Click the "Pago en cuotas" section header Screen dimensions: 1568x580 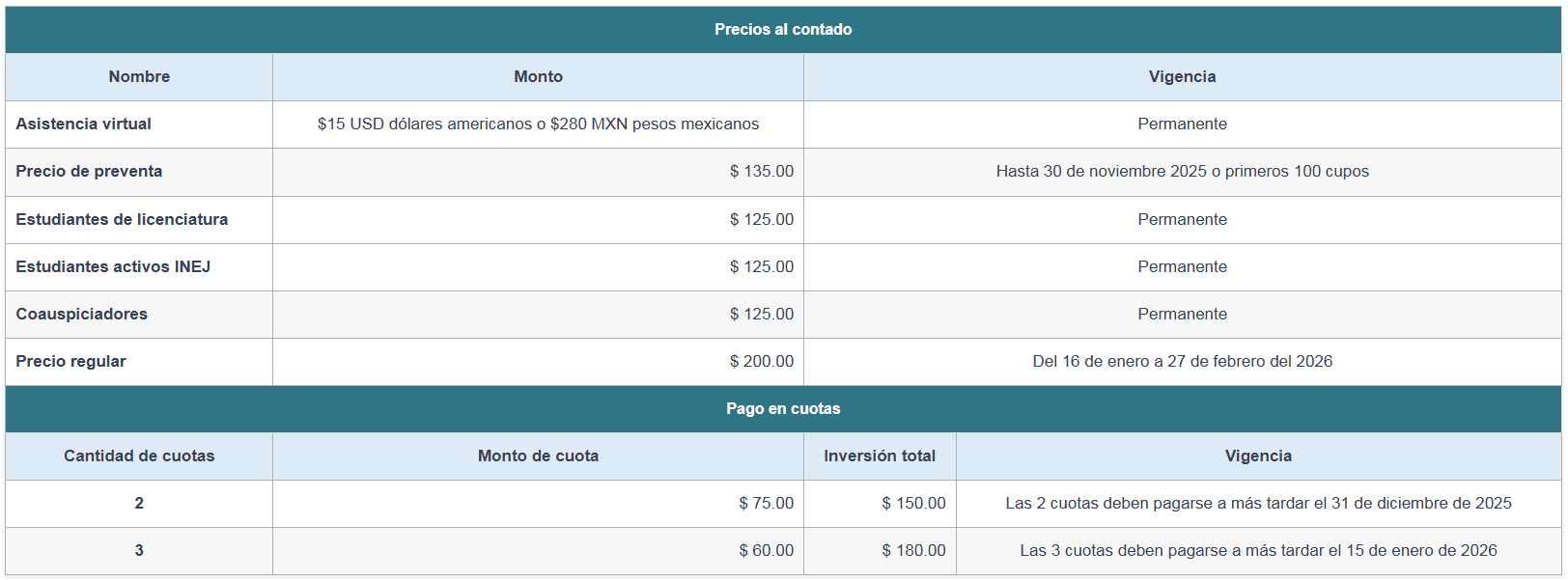click(783, 409)
